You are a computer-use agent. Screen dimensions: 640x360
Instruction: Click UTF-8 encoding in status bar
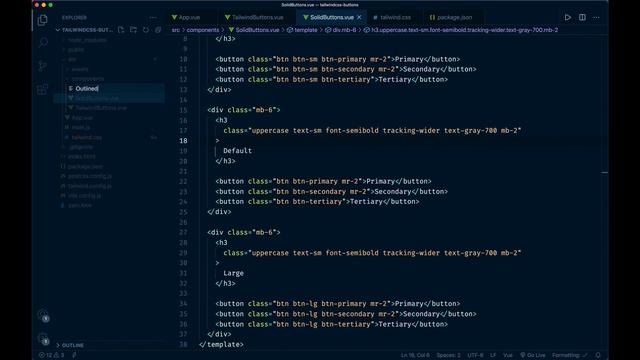(475, 355)
